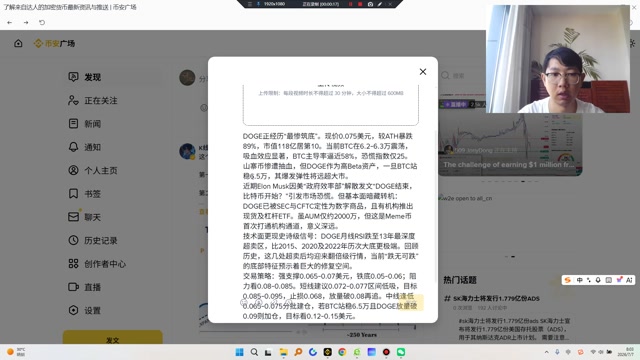640x360 pixels.
Task: Close the post editor dialog with X
Action: 423,72
